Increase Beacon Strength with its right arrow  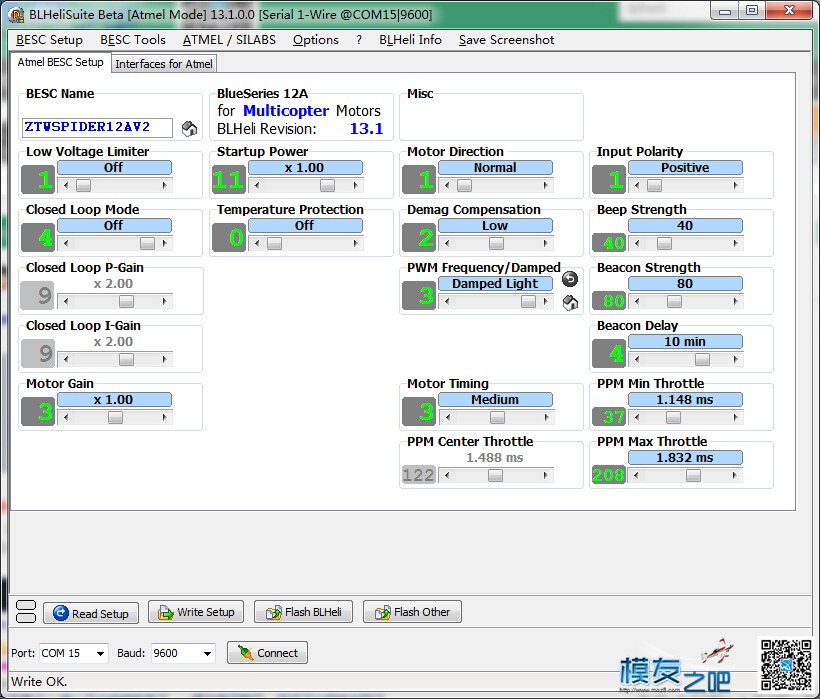735,301
